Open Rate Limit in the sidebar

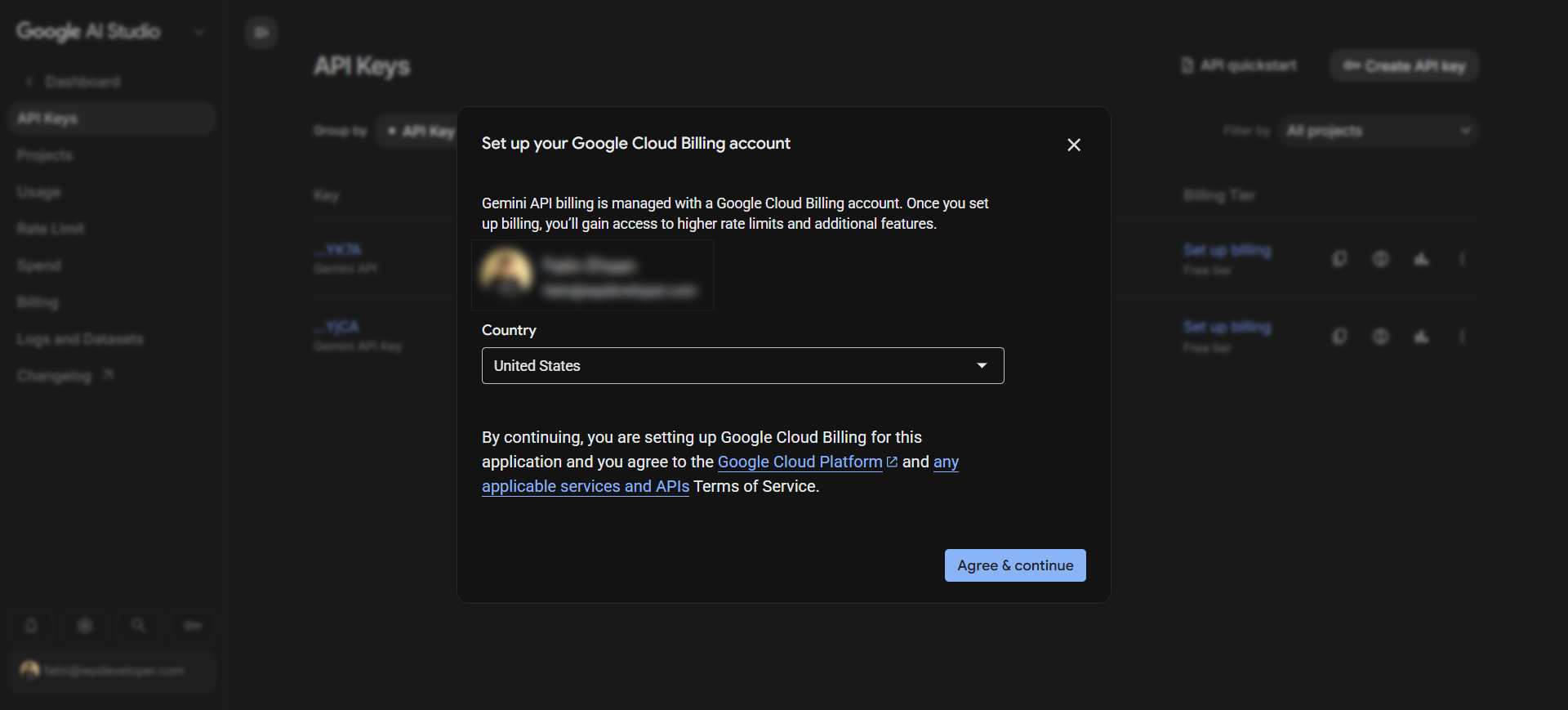tap(51, 229)
